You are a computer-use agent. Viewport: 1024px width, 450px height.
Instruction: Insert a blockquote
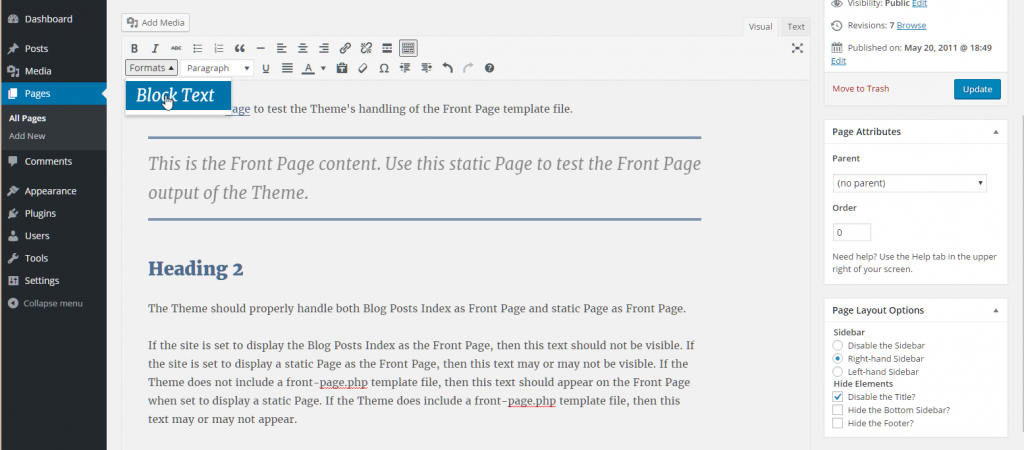[239, 48]
